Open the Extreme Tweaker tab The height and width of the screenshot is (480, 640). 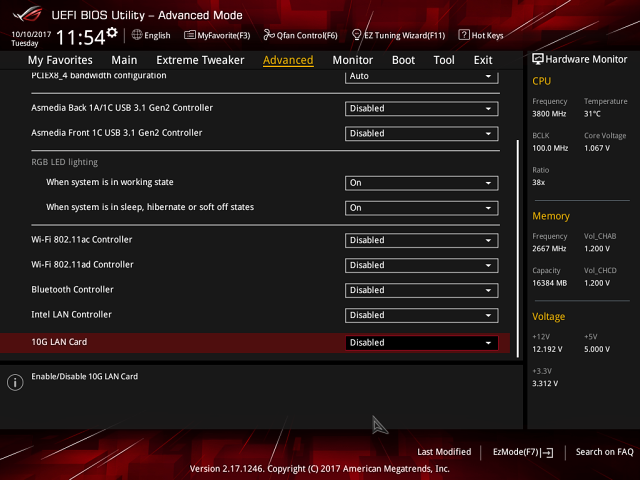pos(200,60)
